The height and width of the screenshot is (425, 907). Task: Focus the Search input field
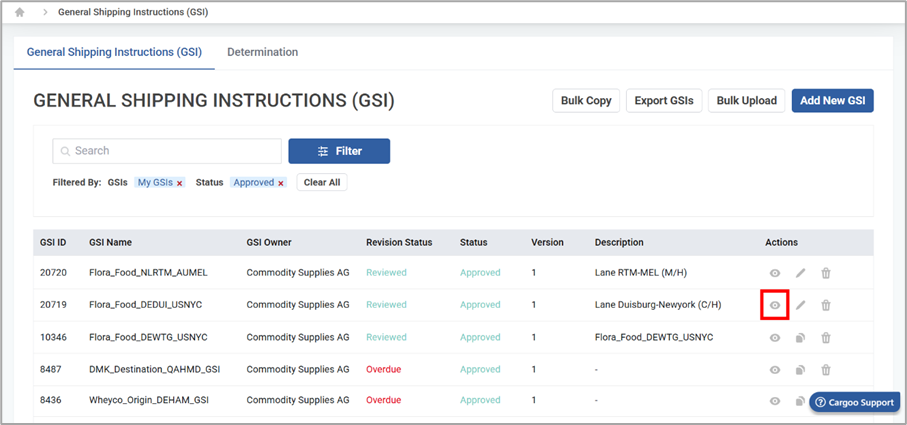coord(167,151)
